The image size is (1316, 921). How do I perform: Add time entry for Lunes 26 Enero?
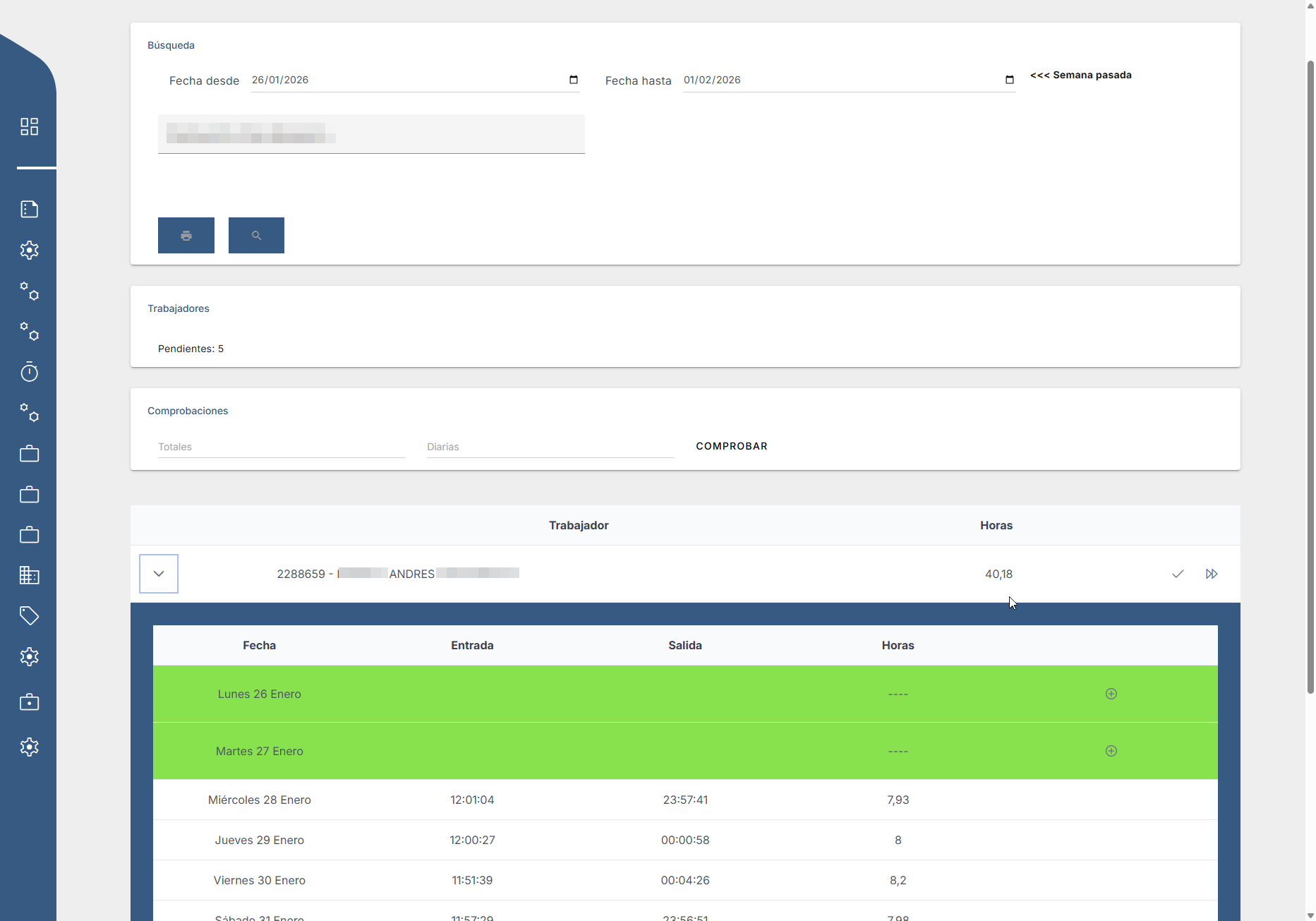click(x=1111, y=694)
